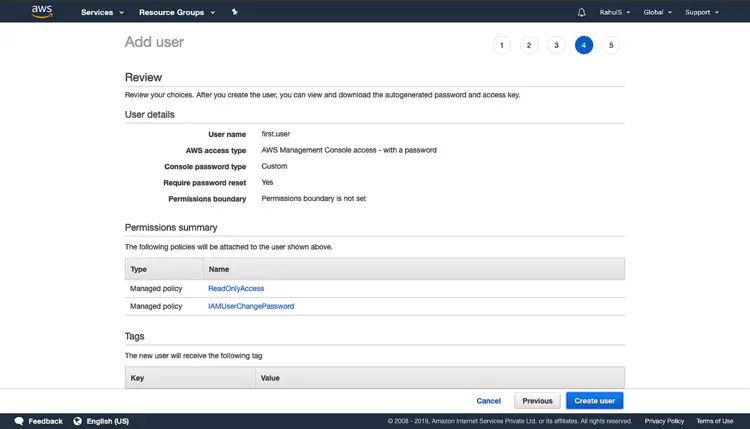This screenshot has width=750, height=429.
Task: Expand the Services dropdown menu
Action: click(x=102, y=12)
